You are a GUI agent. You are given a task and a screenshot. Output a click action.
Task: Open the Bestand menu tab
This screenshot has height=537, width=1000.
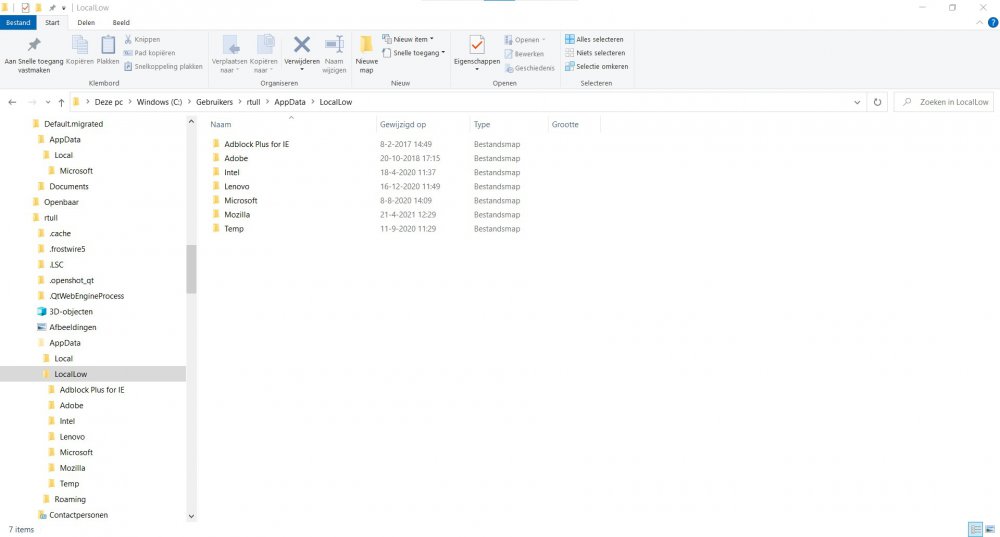coord(19,22)
